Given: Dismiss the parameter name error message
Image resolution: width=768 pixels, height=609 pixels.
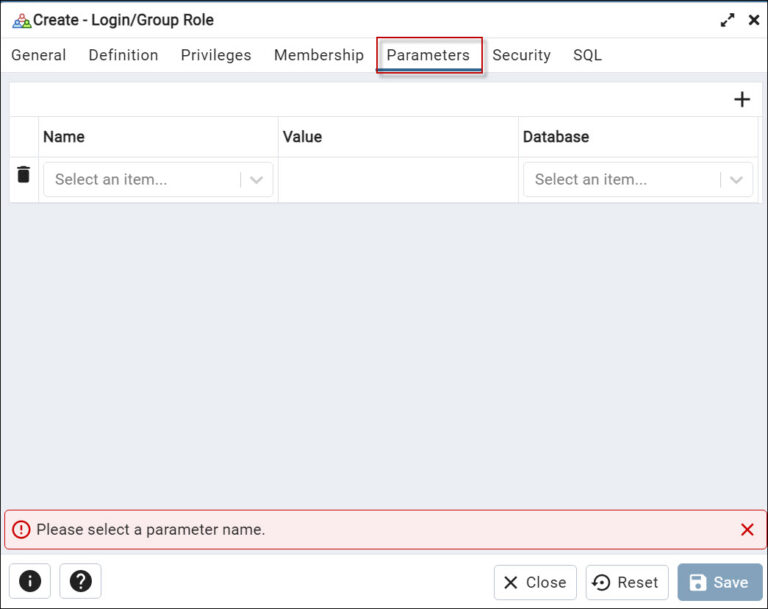Looking at the screenshot, I should (747, 529).
